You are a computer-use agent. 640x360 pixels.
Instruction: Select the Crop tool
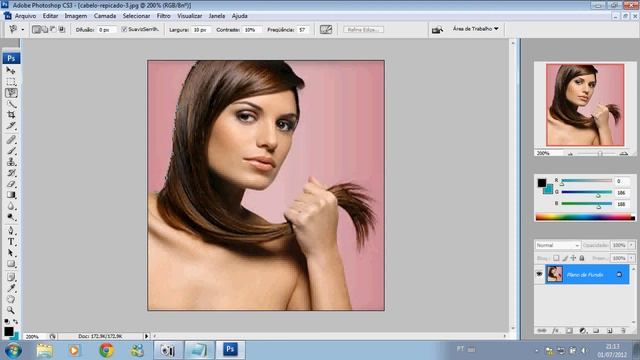point(11,115)
